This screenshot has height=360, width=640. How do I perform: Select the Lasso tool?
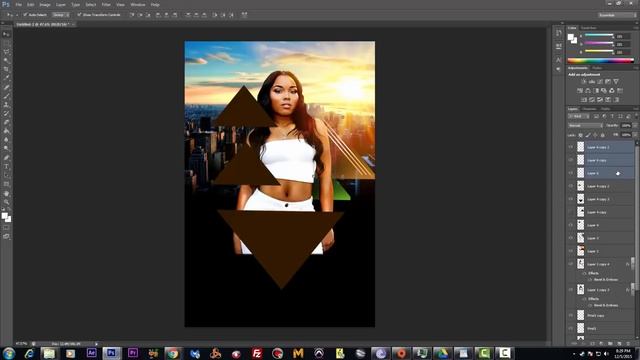click(x=6, y=52)
